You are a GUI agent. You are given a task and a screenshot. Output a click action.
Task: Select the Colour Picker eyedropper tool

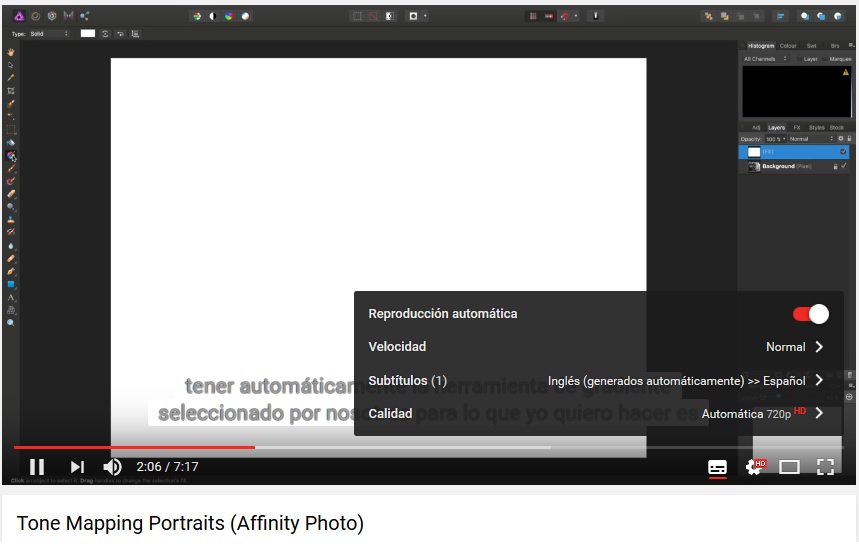click(x=10, y=78)
